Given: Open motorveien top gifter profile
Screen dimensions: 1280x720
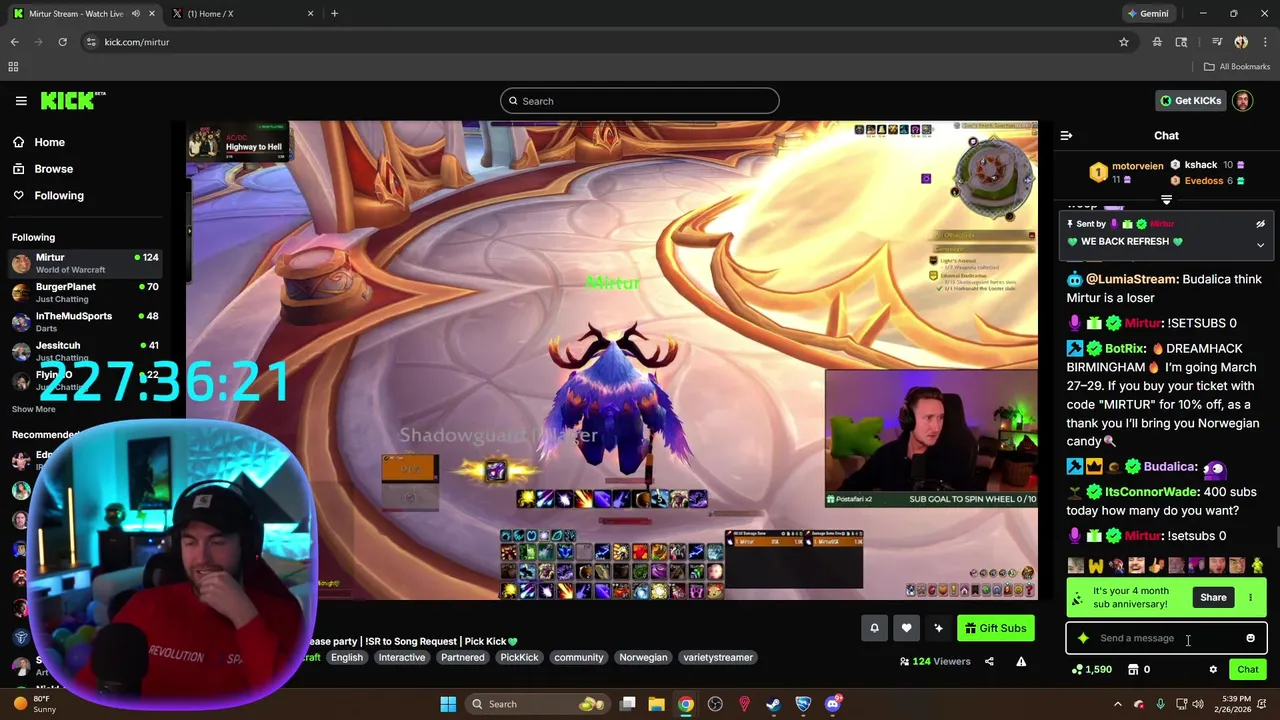Looking at the screenshot, I should [x=1137, y=166].
